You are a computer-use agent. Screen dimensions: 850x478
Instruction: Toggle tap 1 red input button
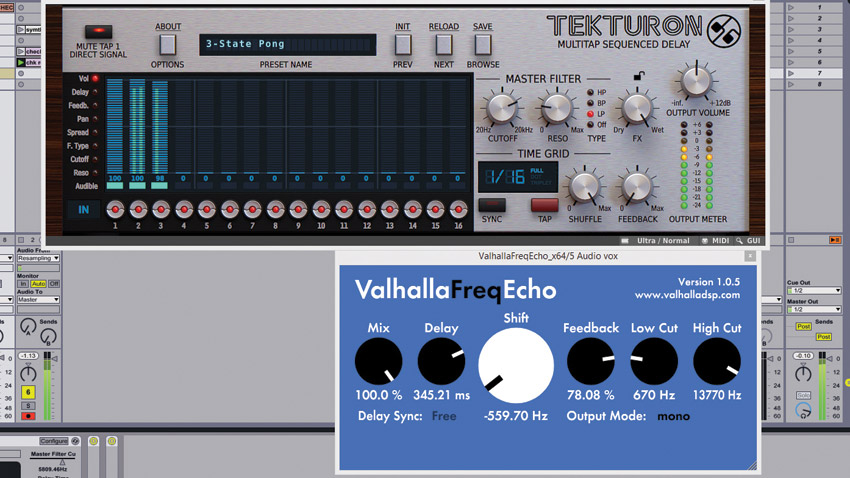click(115, 209)
